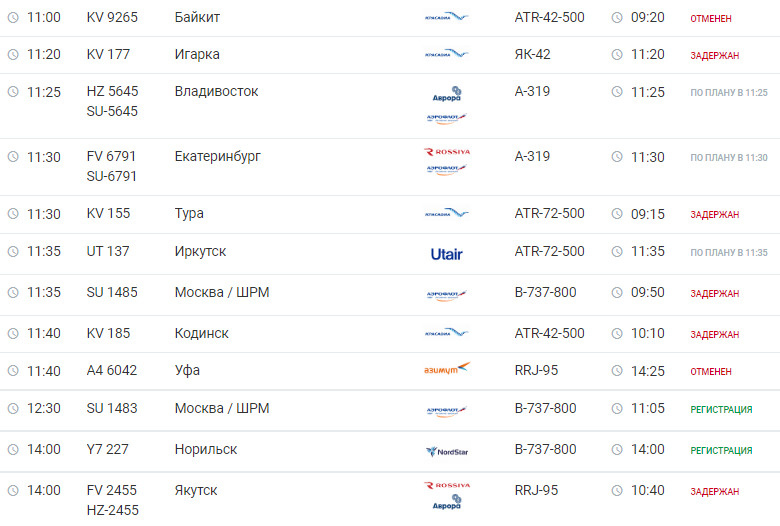
Task: Click the Aeroflot logo on SU 1485 row
Action: point(447,295)
